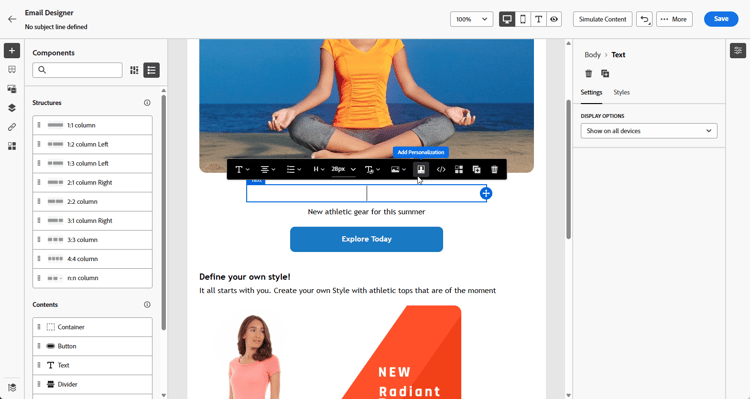
Task: Select the layers icon in the left sidebar
Action: [12, 108]
